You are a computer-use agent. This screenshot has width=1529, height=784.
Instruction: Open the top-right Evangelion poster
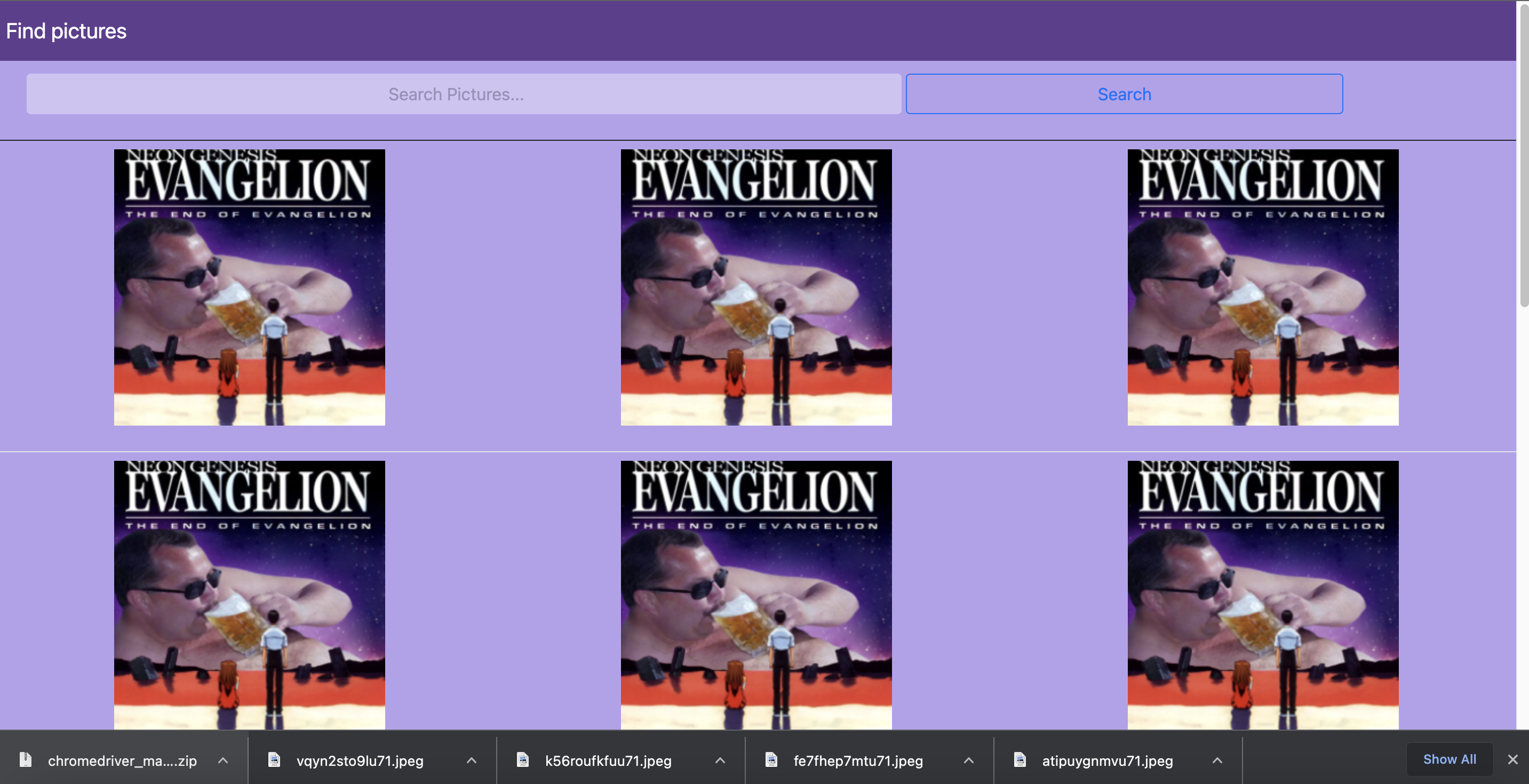1262,287
